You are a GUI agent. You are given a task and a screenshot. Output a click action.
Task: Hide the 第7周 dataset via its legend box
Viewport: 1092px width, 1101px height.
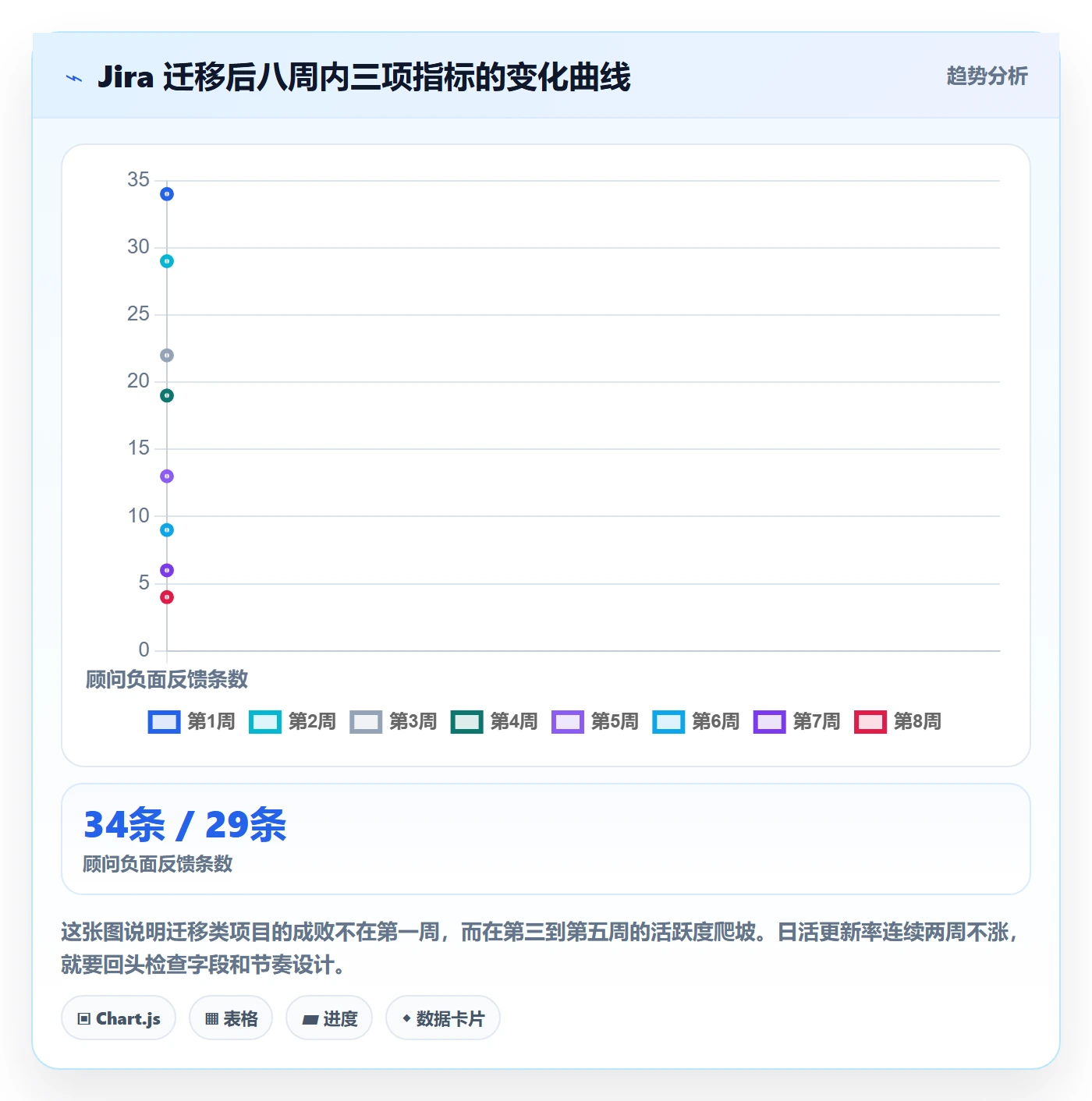tap(770, 722)
